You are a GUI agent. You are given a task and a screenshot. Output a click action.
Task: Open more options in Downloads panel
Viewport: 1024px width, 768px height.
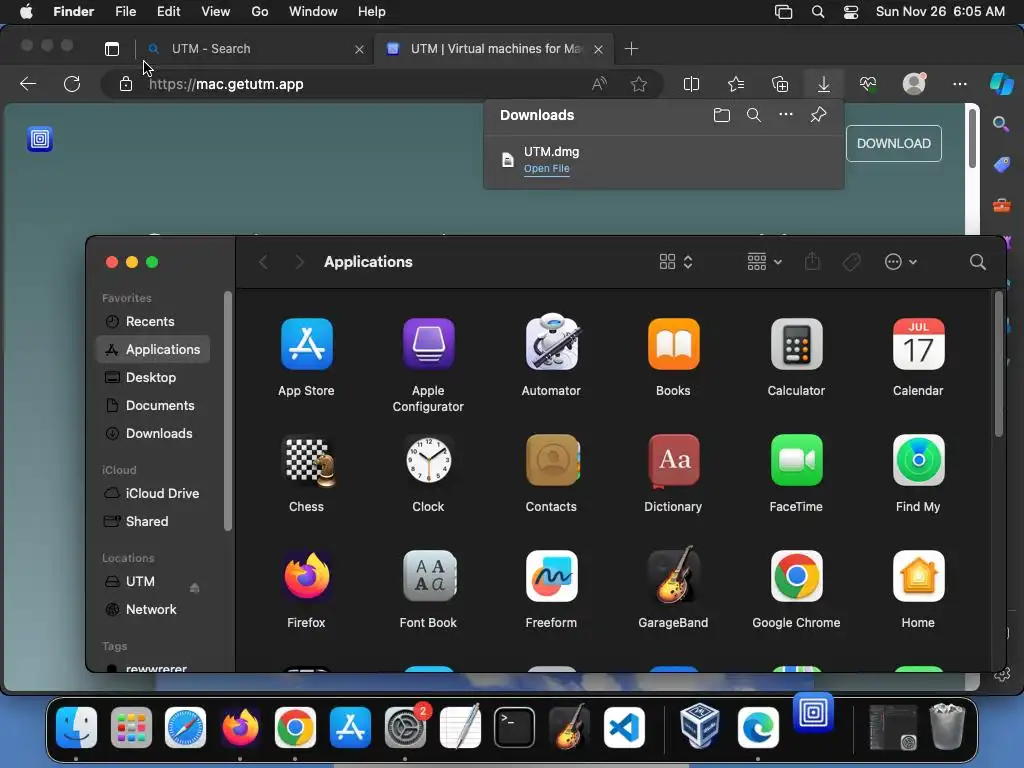point(786,115)
